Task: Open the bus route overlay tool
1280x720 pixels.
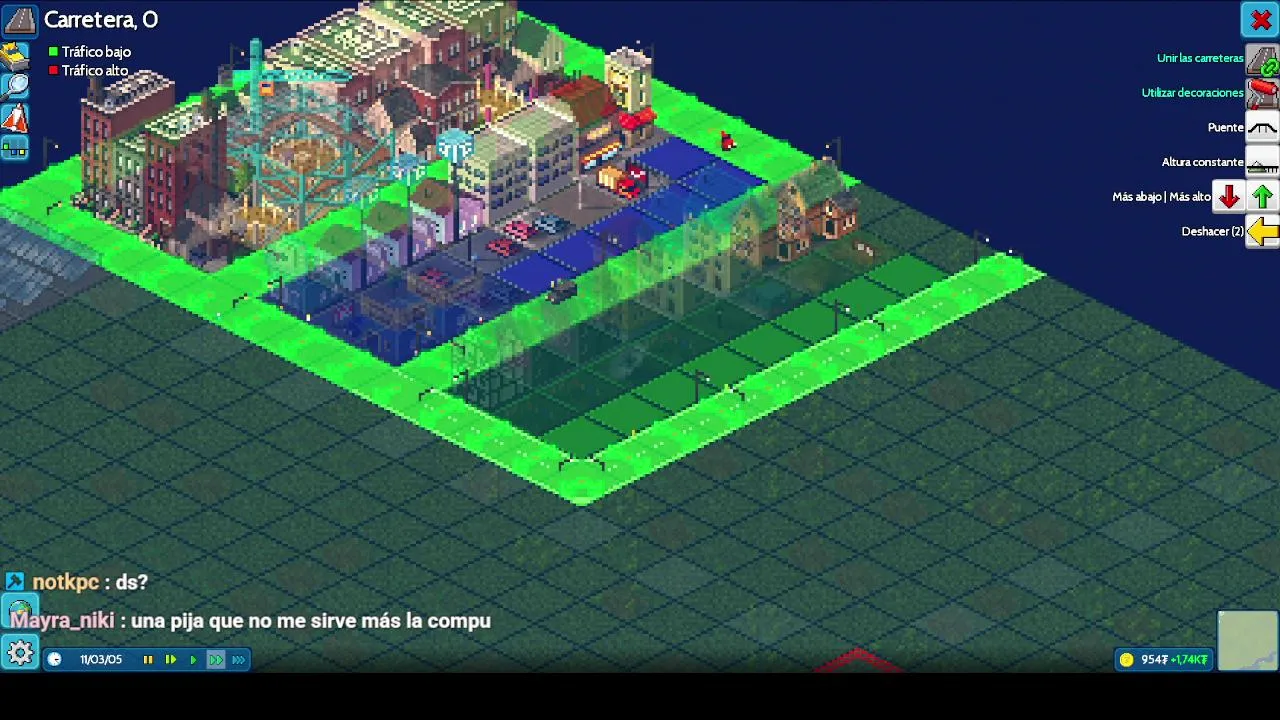Action: coord(15,149)
